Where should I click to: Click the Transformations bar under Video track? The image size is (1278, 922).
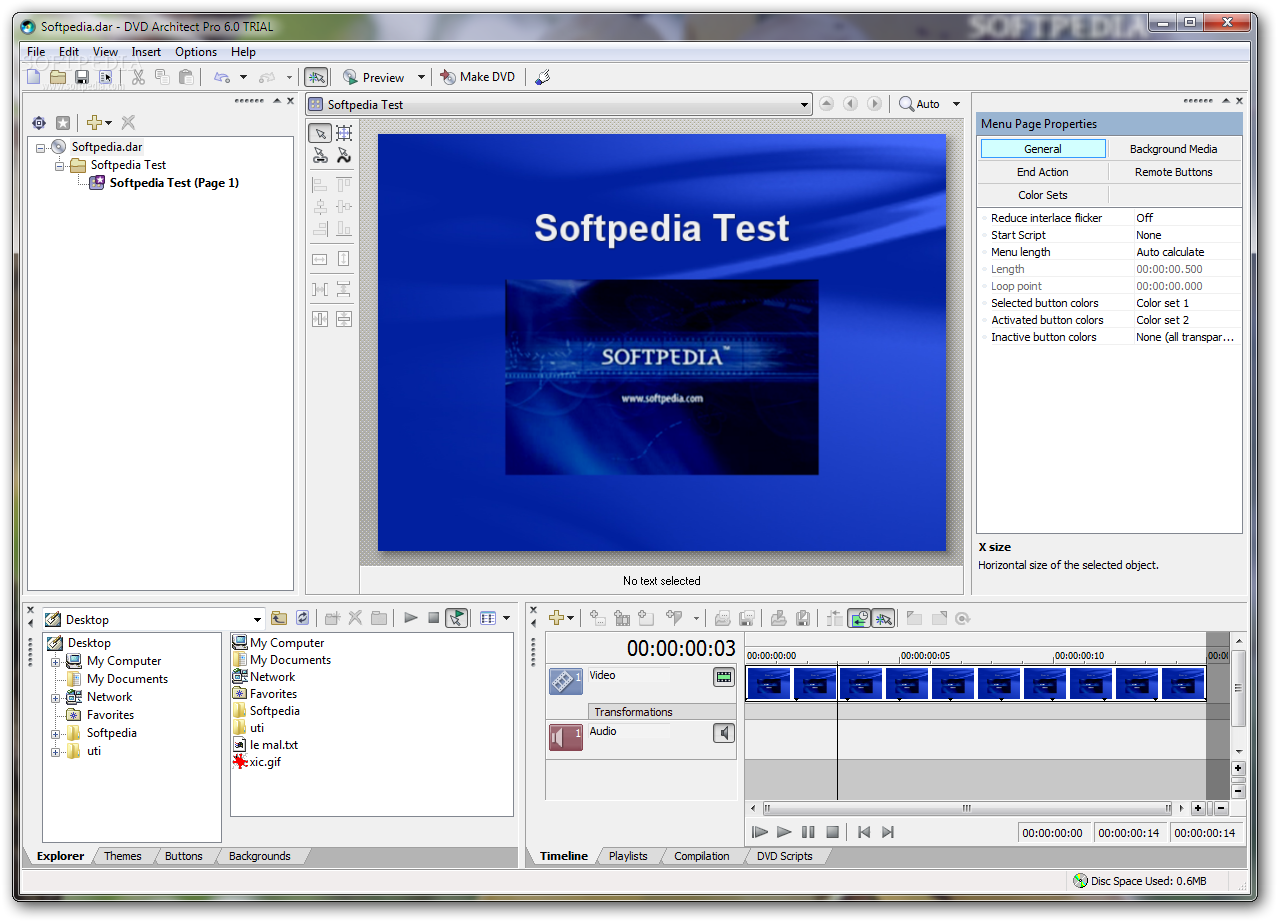[660, 712]
